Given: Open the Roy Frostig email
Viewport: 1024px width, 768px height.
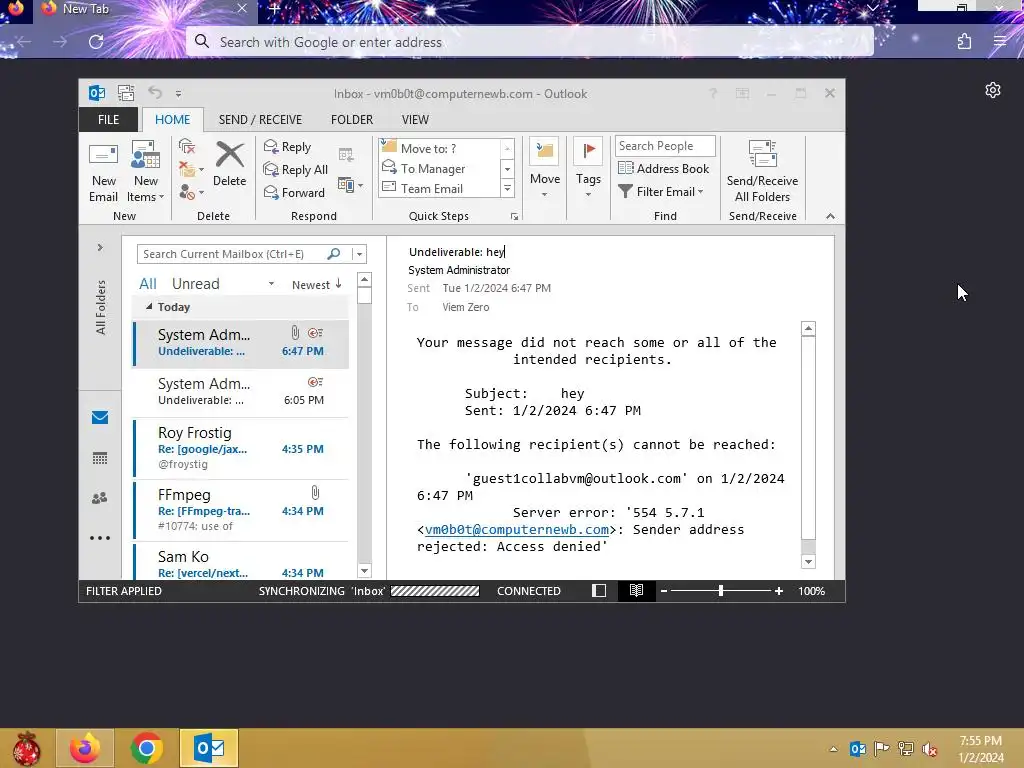Looking at the screenshot, I should tap(240, 448).
